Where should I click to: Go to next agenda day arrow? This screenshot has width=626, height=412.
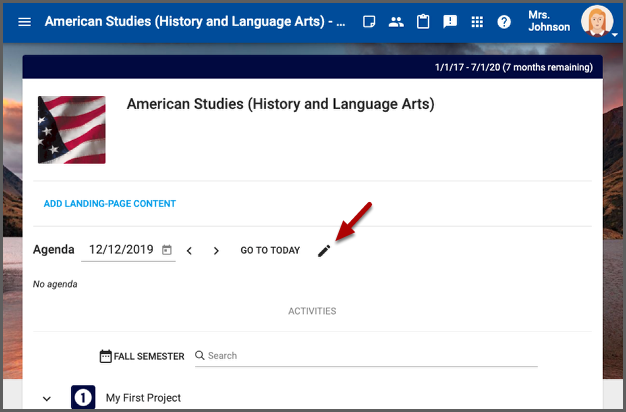point(216,251)
